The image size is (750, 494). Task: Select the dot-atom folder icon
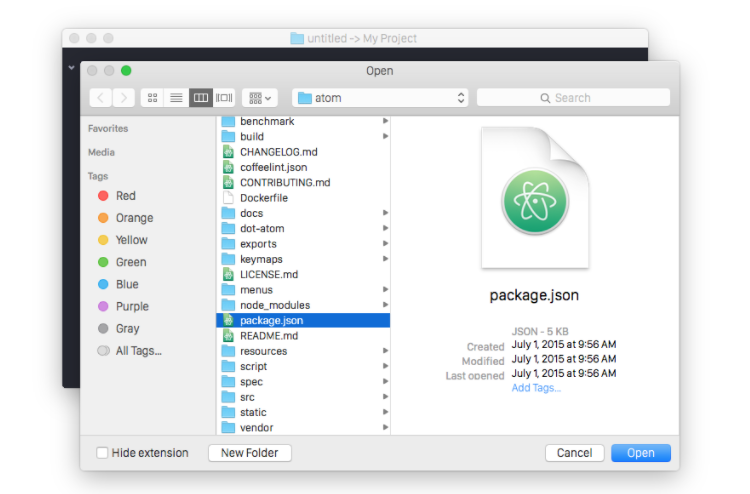pos(228,229)
